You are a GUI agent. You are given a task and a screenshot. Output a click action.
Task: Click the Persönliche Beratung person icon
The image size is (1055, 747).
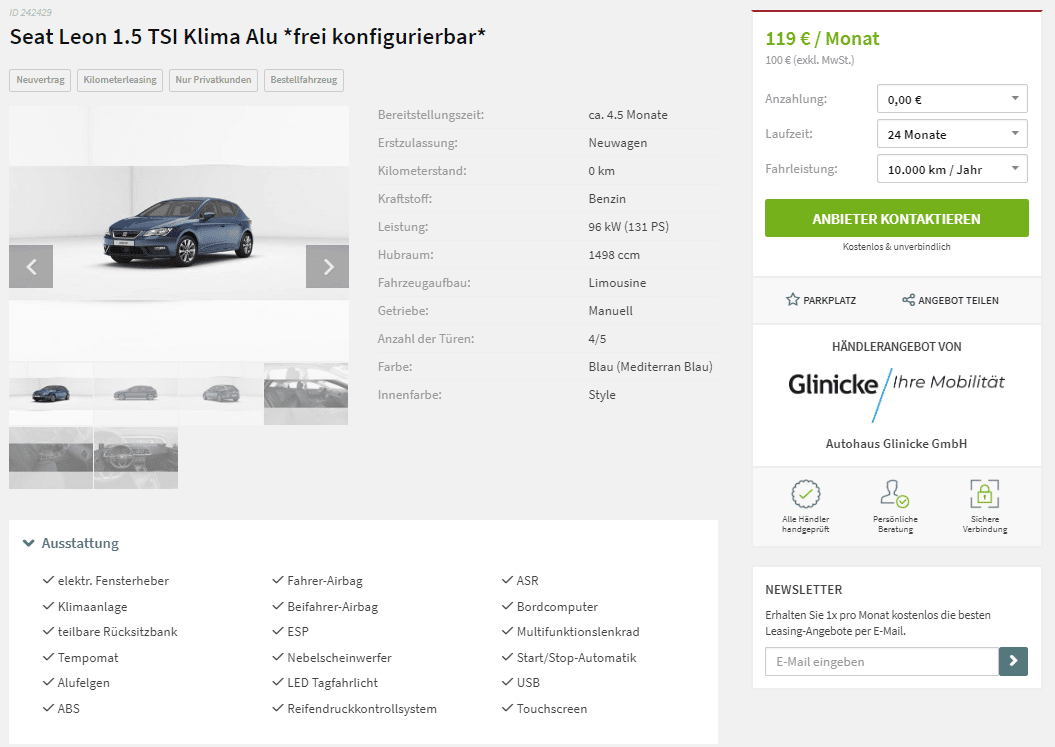[x=895, y=493]
